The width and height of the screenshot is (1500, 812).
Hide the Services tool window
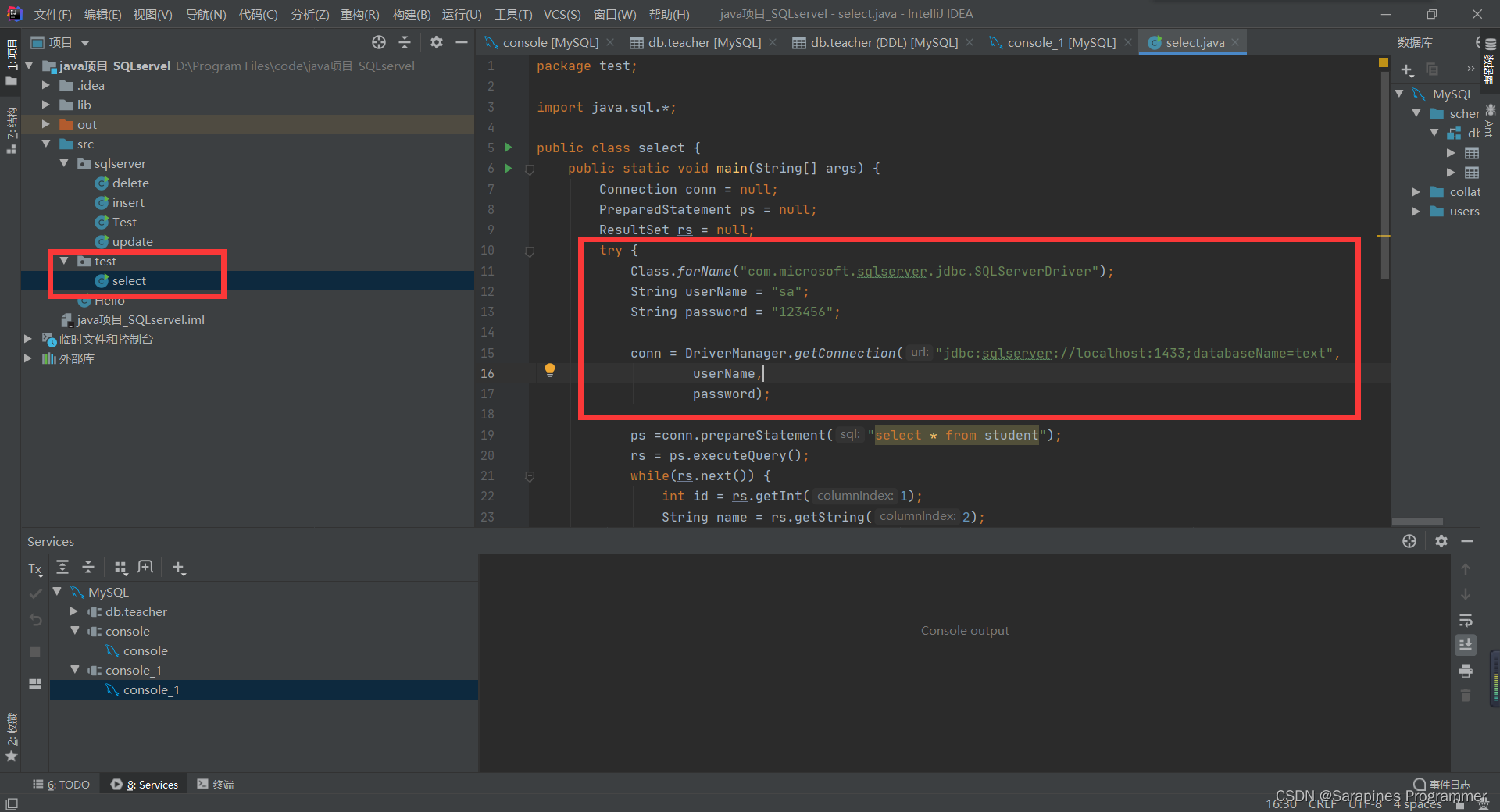(x=1467, y=541)
